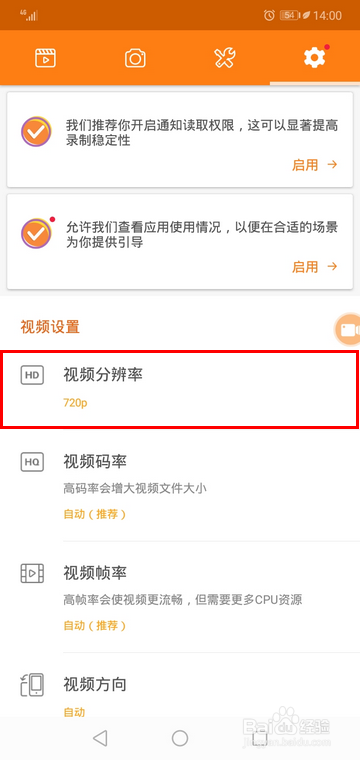Open video resolution 720p setting
The image size is (360, 760).
(x=180, y=389)
